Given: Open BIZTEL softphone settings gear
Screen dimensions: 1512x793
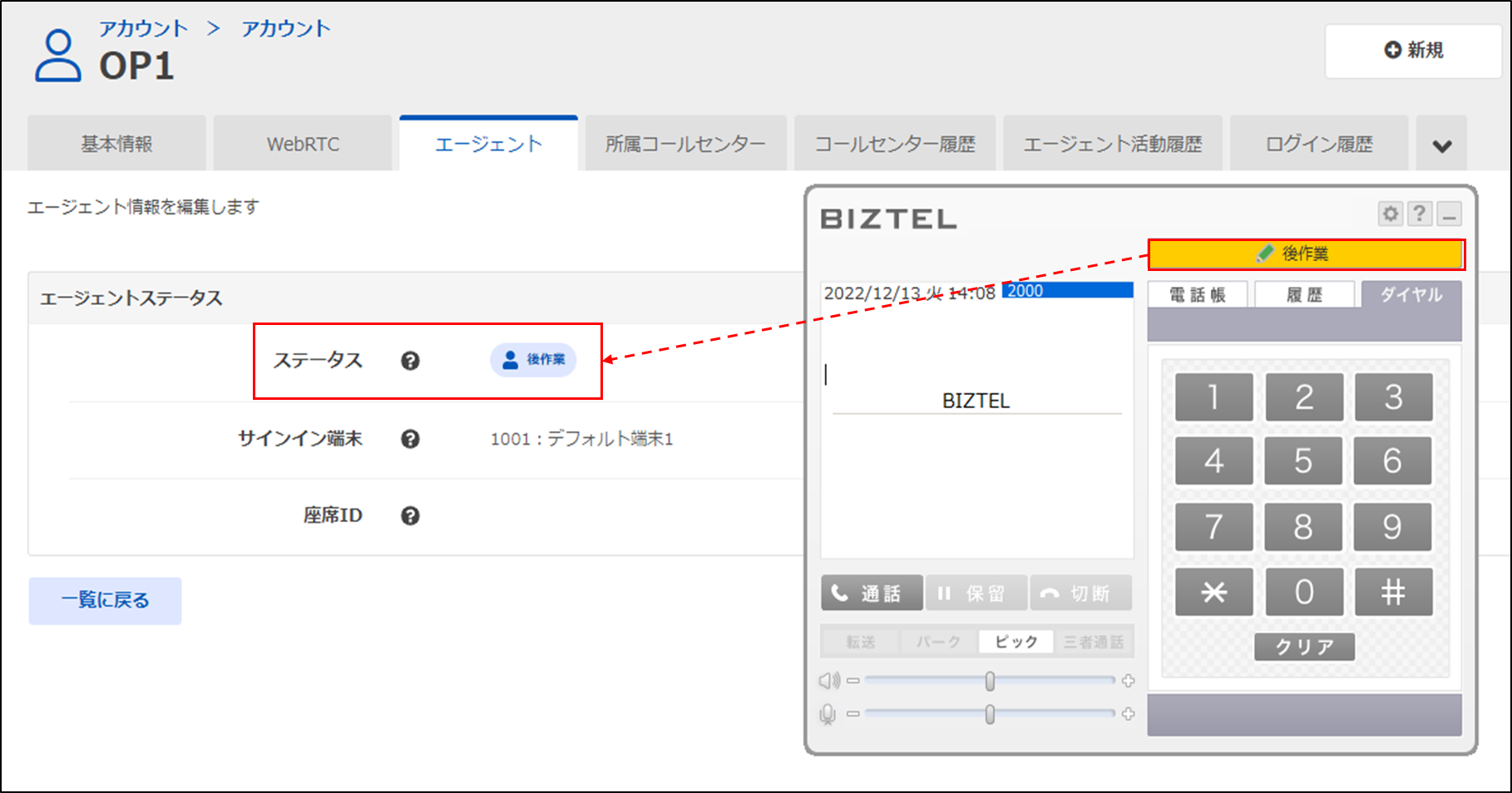Looking at the screenshot, I should pyautogui.click(x=1390, y=214).
